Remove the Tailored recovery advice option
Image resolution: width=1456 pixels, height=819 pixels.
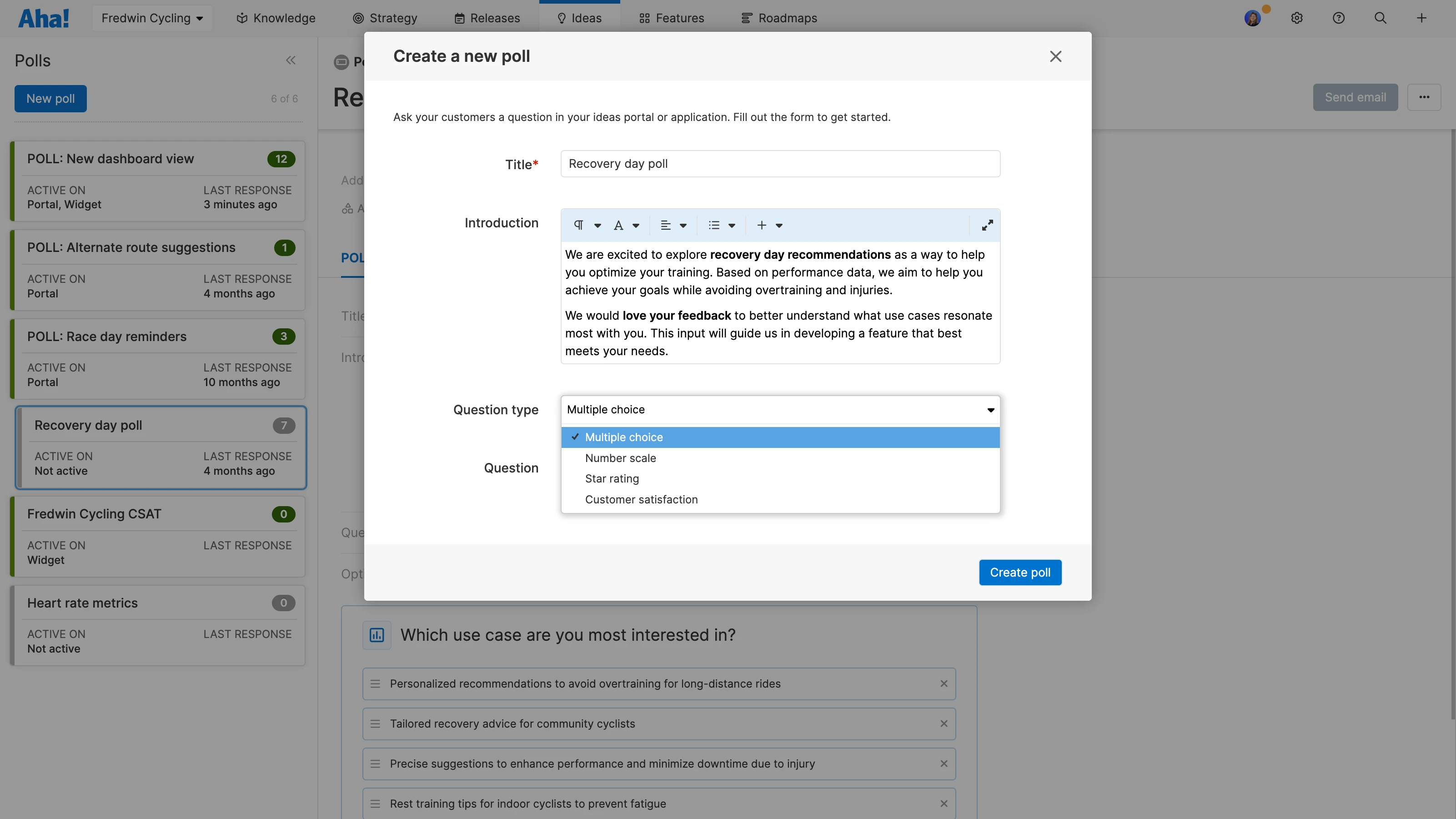point(944,724)
